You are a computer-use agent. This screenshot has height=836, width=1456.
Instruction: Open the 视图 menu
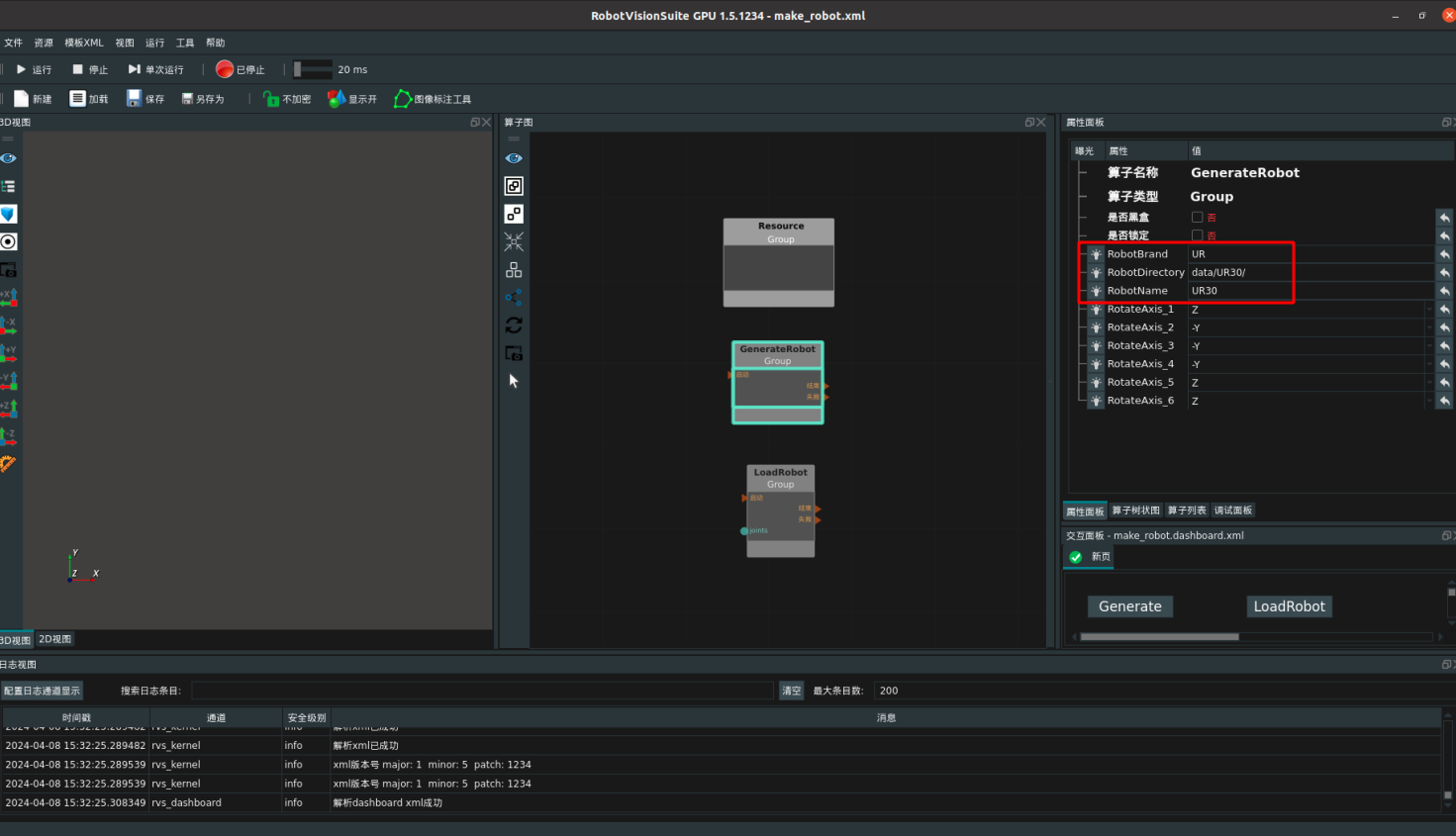[125, 43]
